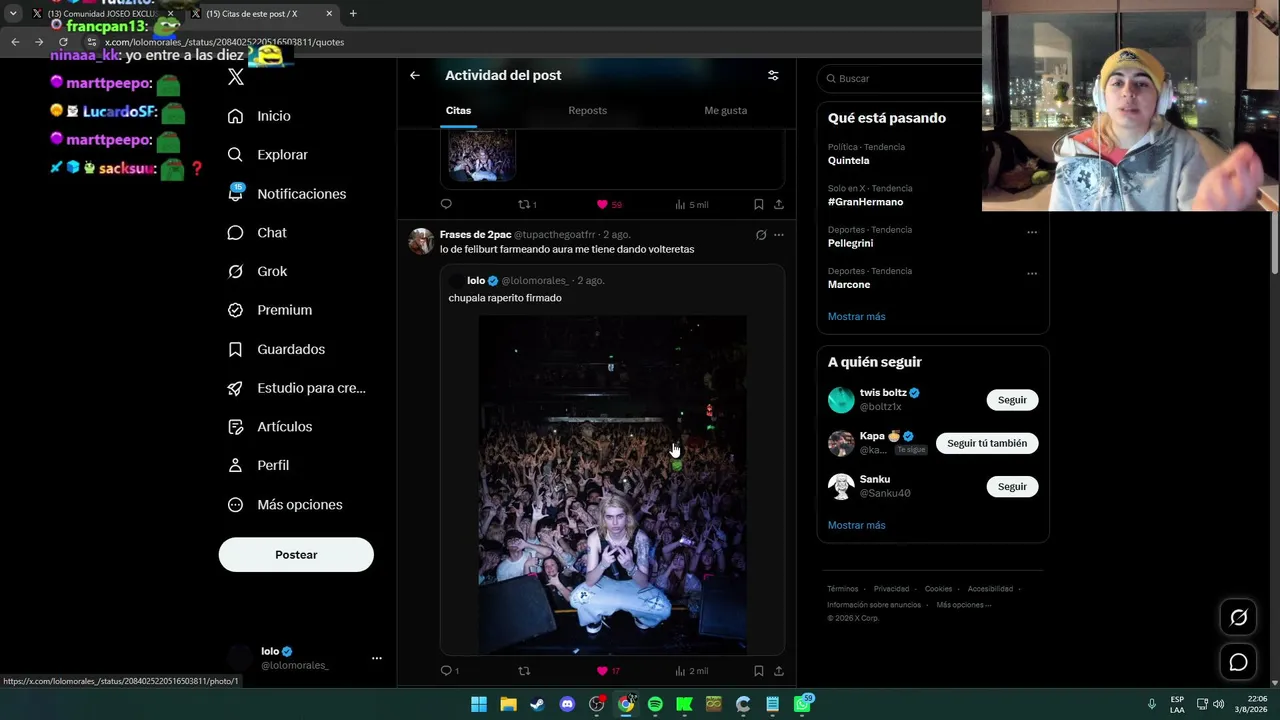Focus the Buscar search field
This screenshot has height=720, width=1280.
pos(902,78)
